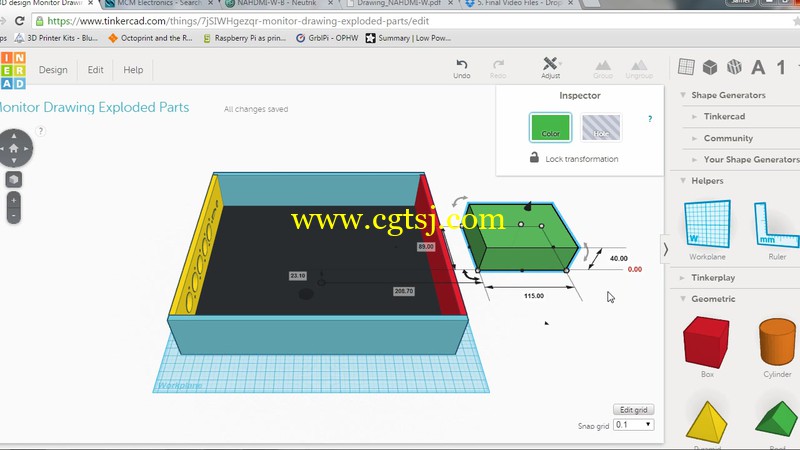The image size is (800, 450).
Task: Click the Edit grid button
Action: pos(633,410)
